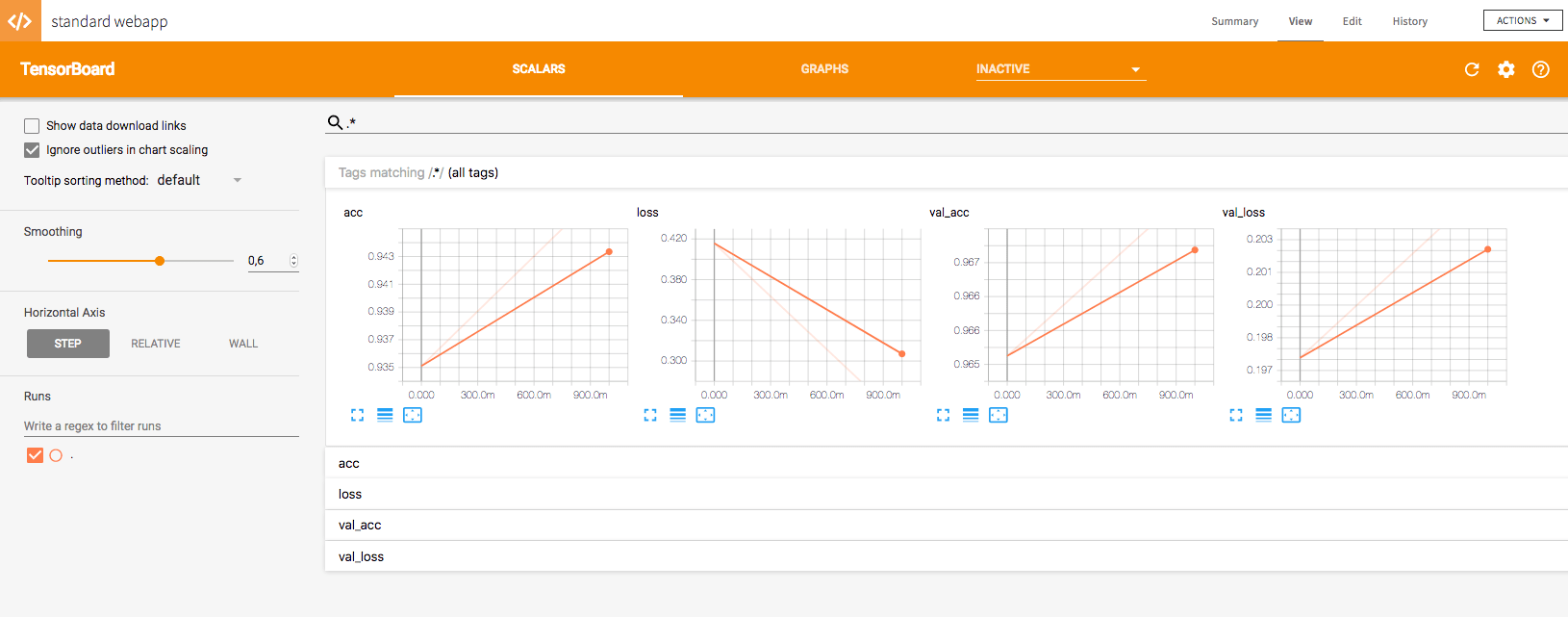Fit domain to data on the acc chart
Viewport: 1568px width, 617px height.
click(413, 415)
